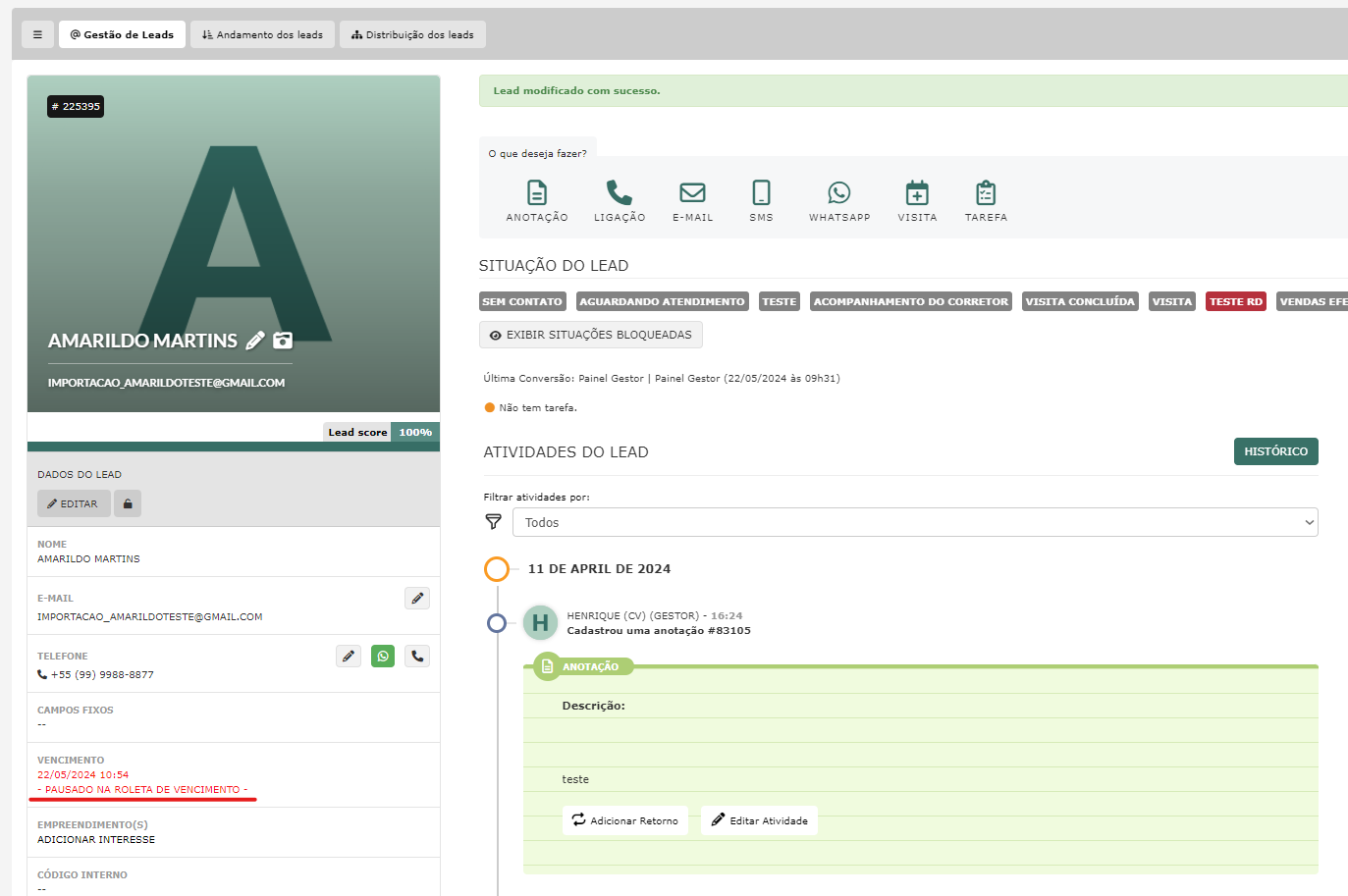1348x896 pixels.
Task: Click the filter funnel icon
Action: point(494,522)
